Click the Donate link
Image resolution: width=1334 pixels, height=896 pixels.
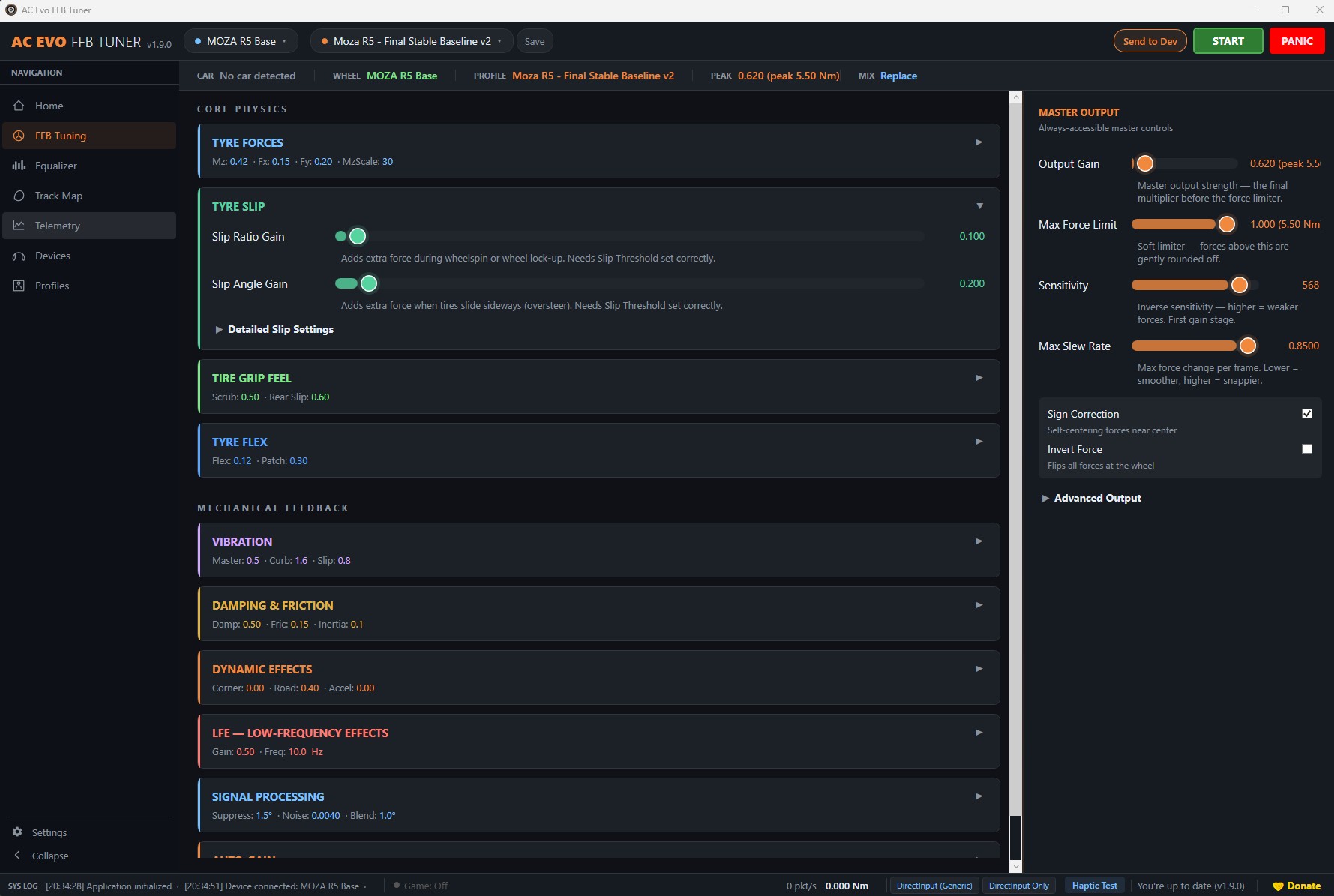[x=1297, y=886]
